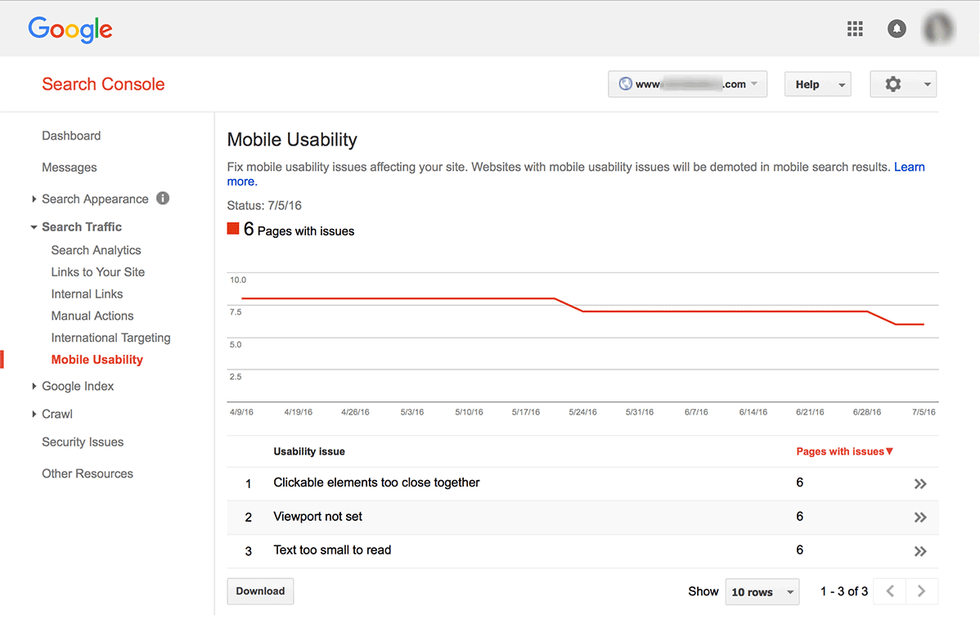Select Mobile Usability in sidebar
Image resolution: width=980 pixels, height=627 pixels.
97,359
